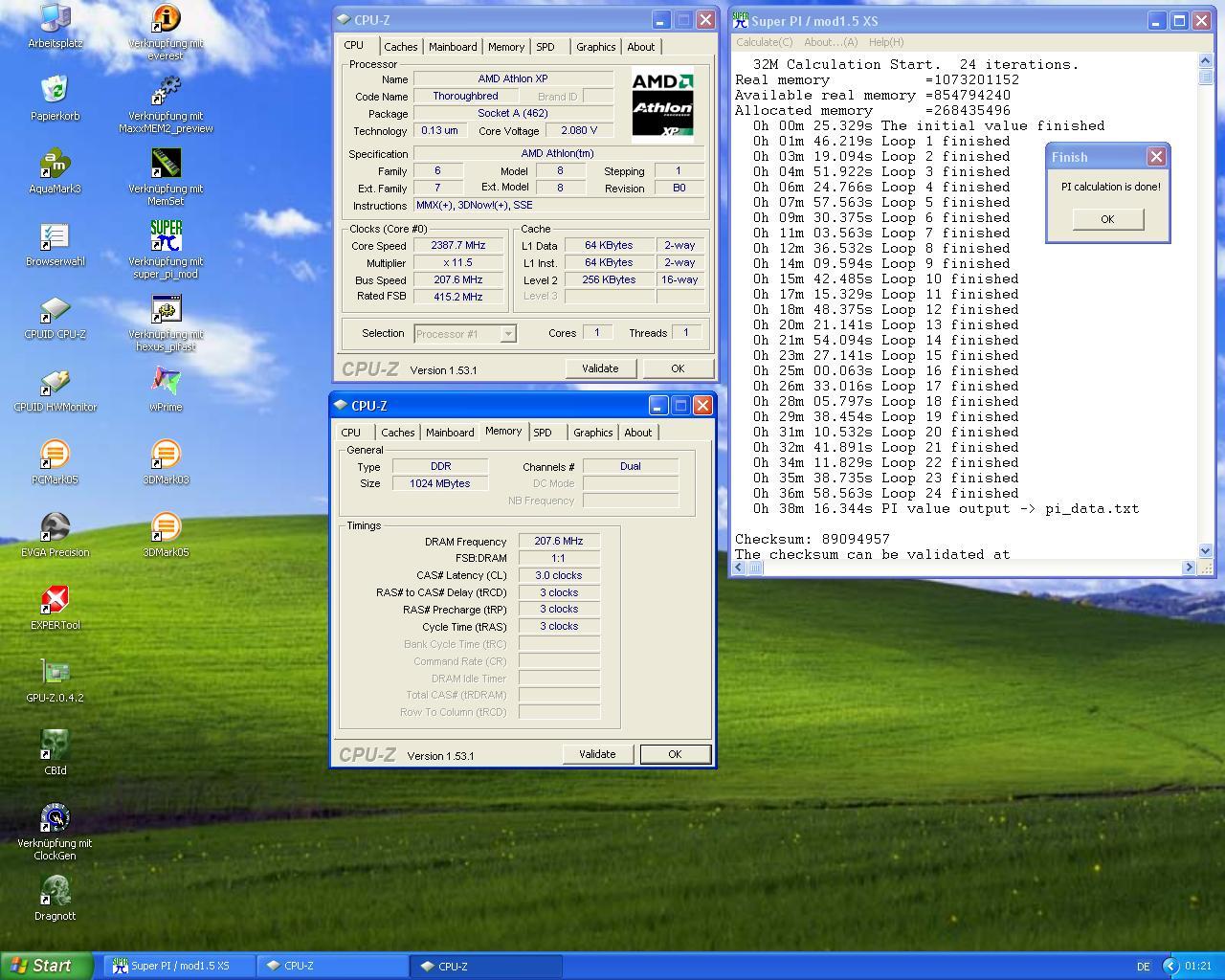
Task: Click the Super PI vertical scrollbar down arrow
Action: (x=1205, y=550)
